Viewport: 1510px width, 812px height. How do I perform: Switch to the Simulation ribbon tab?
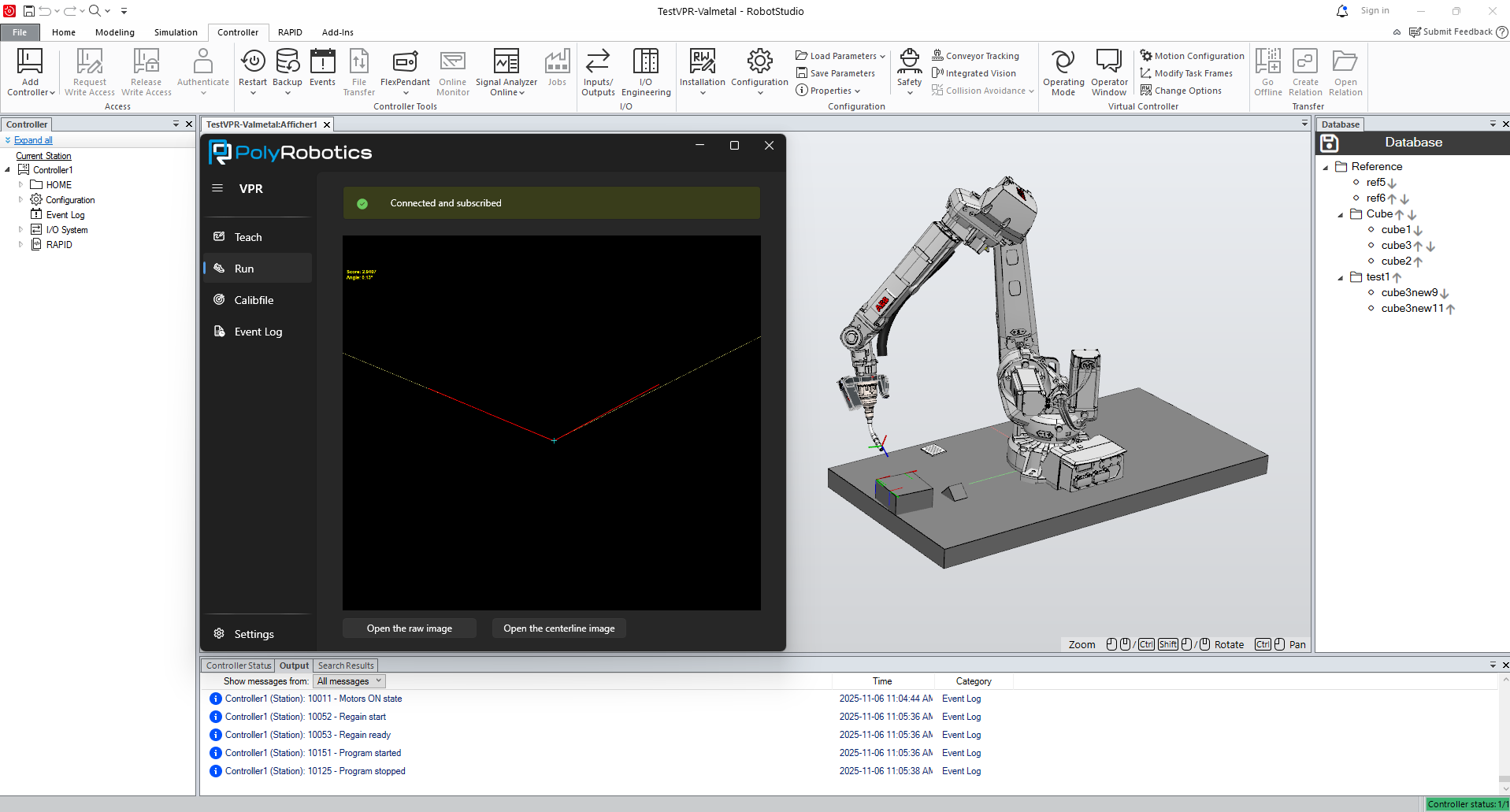click(x=176, y=32)
